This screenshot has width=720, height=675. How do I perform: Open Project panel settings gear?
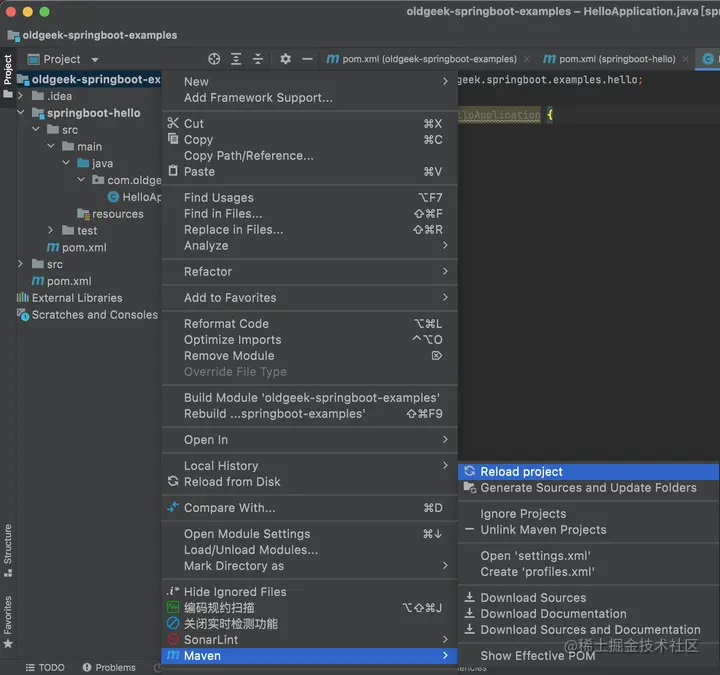tap(286, 59)
